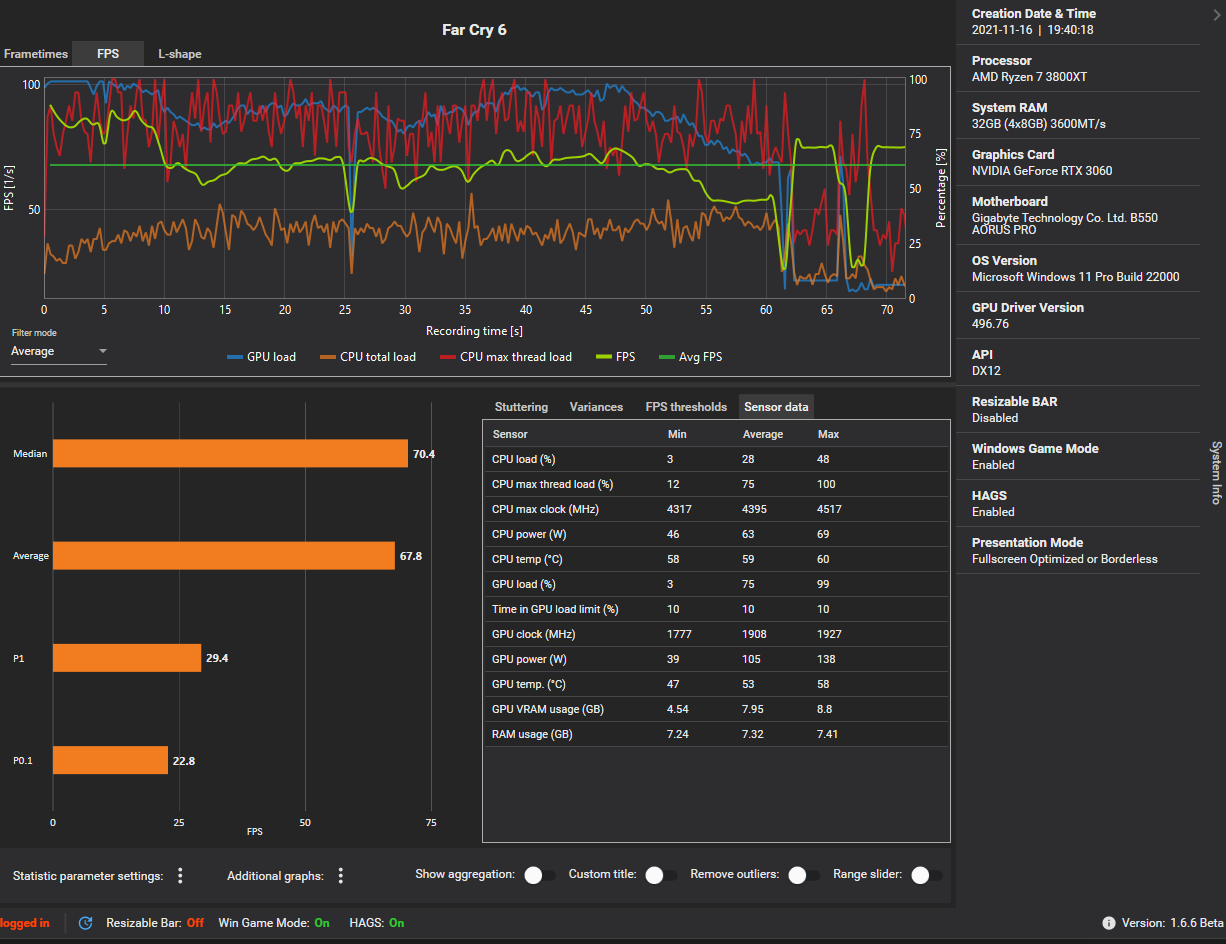Select the GPU temp. (°C) row
1226x944 pixels.
(x=716, y=684)
